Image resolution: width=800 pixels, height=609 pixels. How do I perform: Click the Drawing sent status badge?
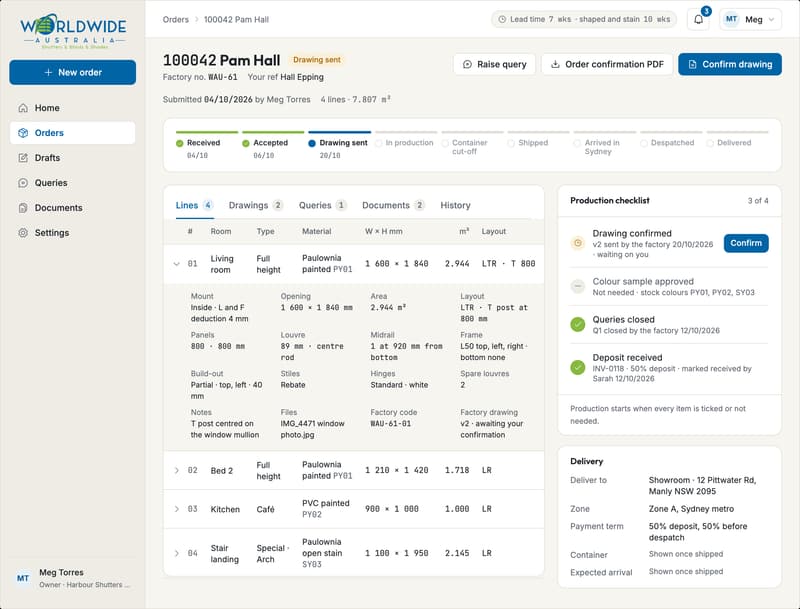(317, 60)
